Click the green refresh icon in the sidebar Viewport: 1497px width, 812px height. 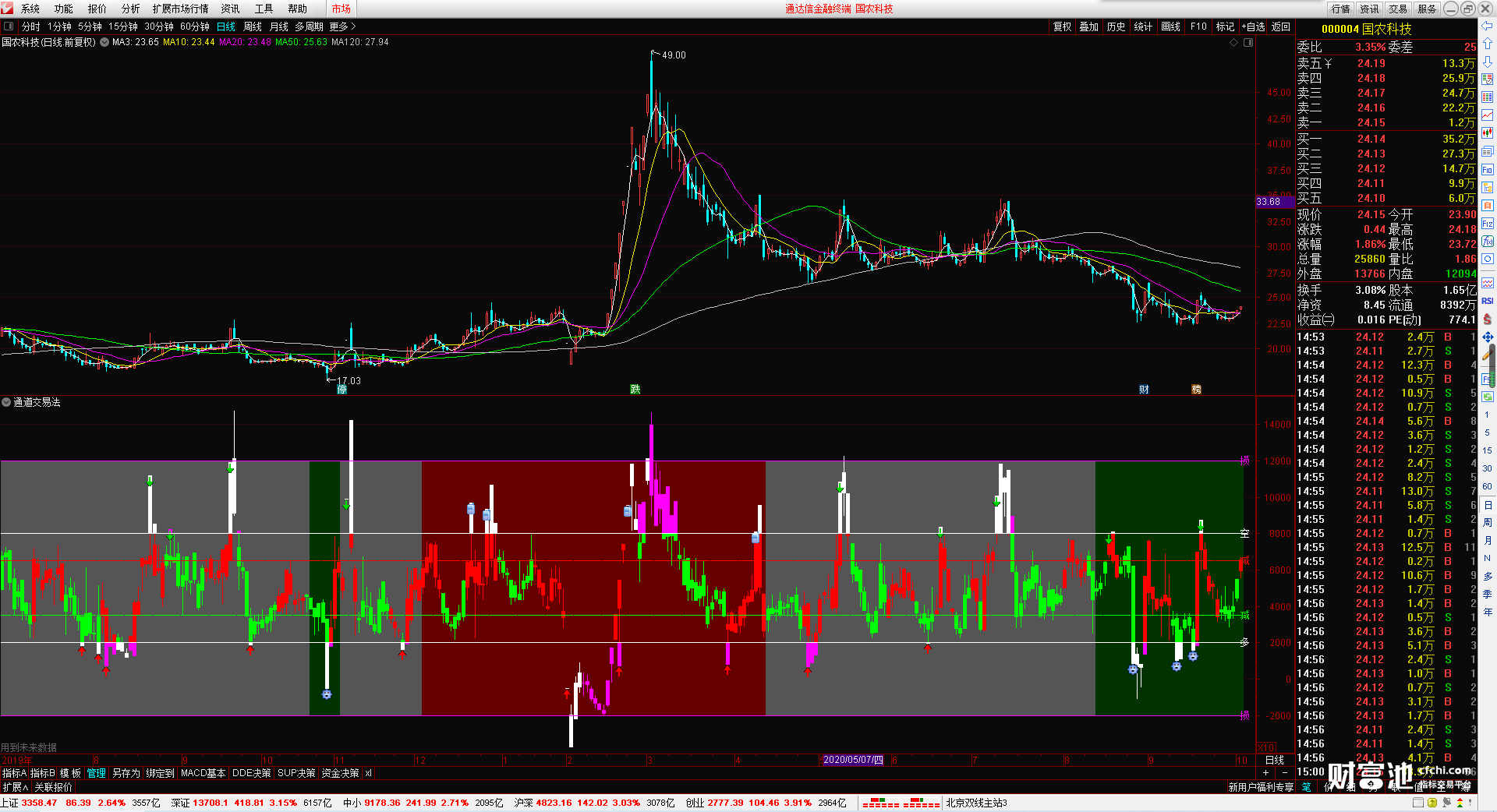[1488, 397]
